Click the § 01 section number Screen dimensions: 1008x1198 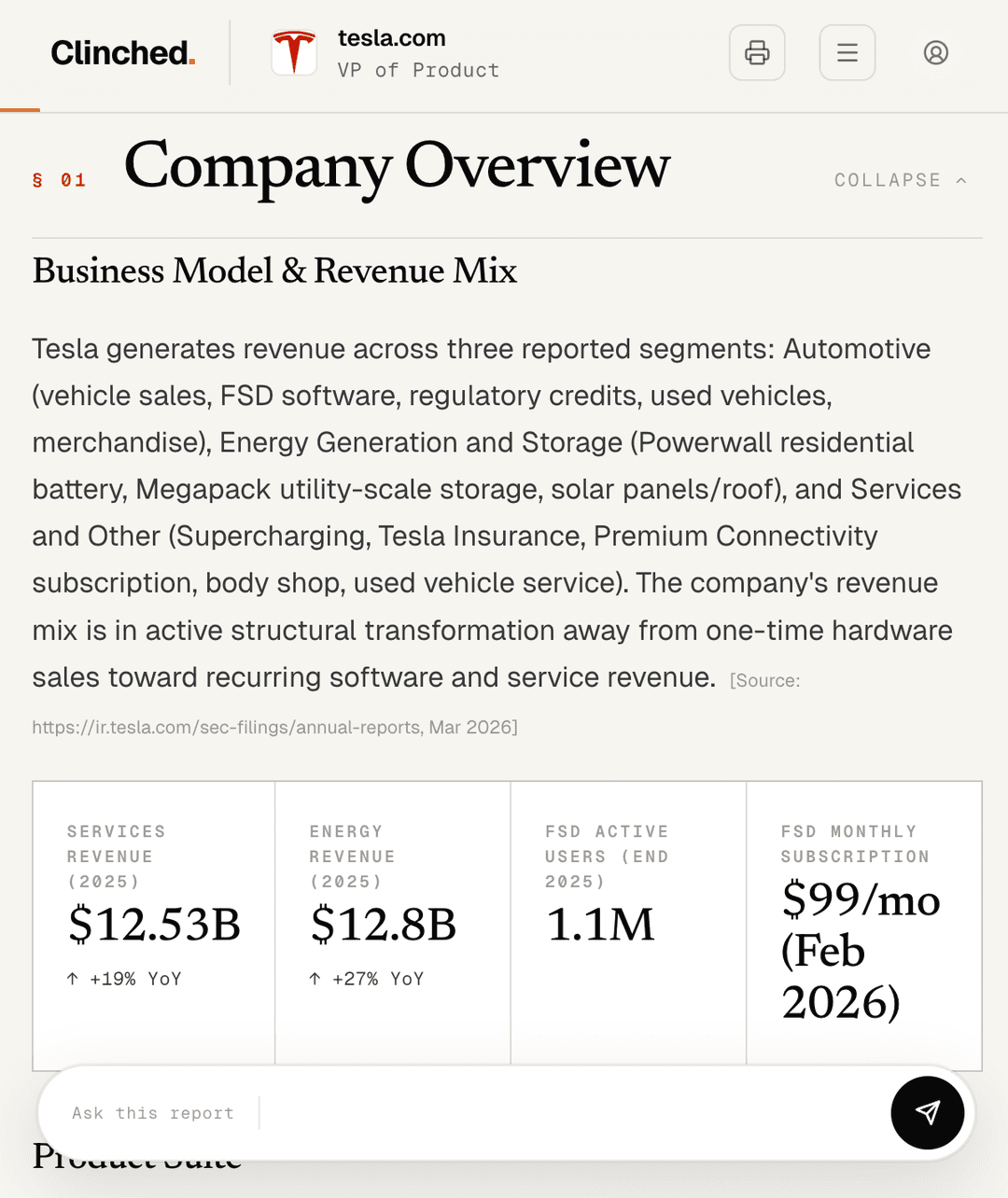click(x=59, y=180)
